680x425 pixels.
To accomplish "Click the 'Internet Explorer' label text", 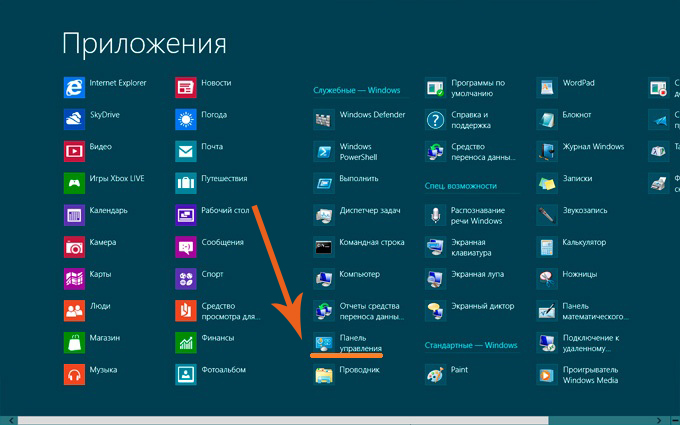I will [x=118, y=83].
